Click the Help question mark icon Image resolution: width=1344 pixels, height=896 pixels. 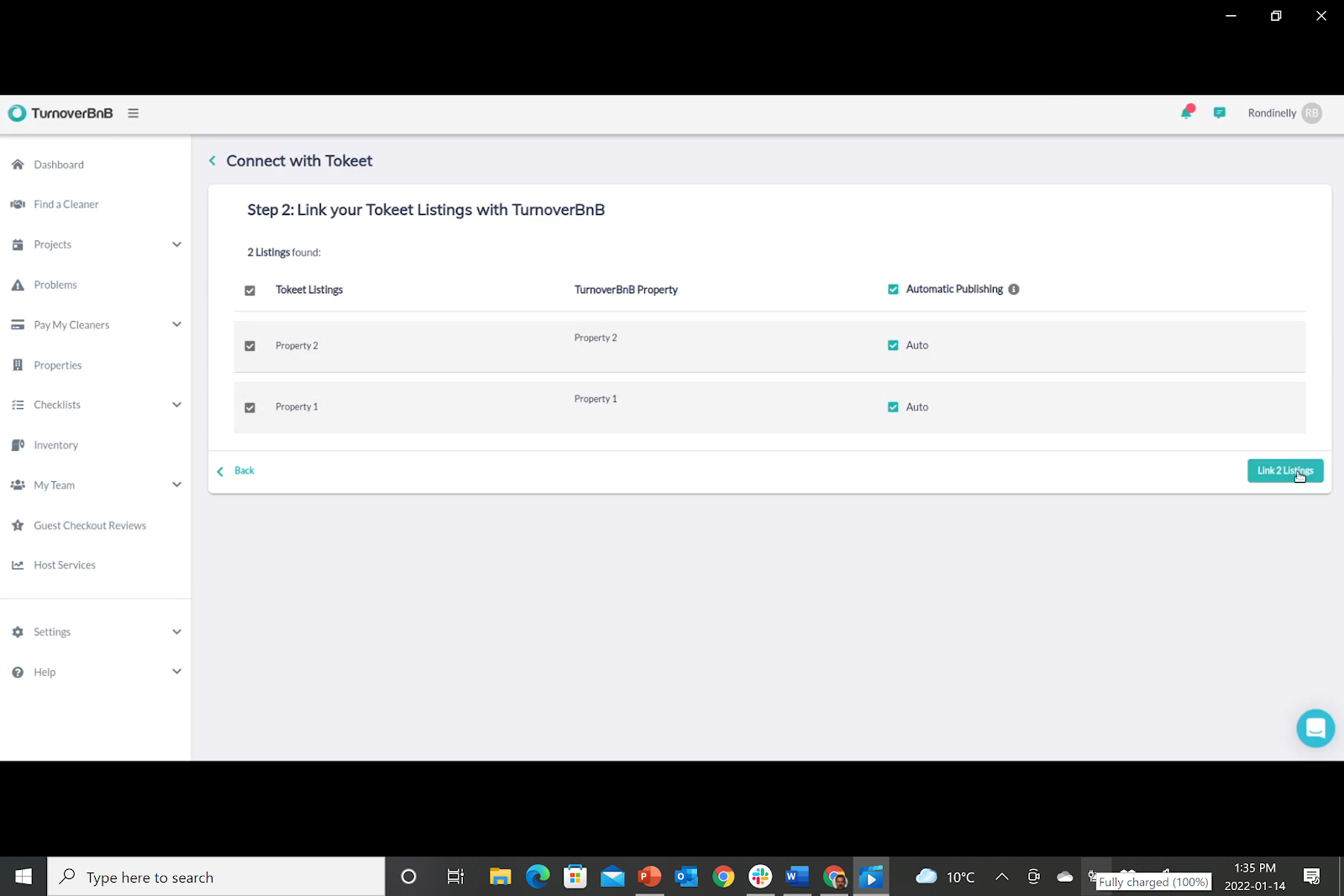pos(18,672)
